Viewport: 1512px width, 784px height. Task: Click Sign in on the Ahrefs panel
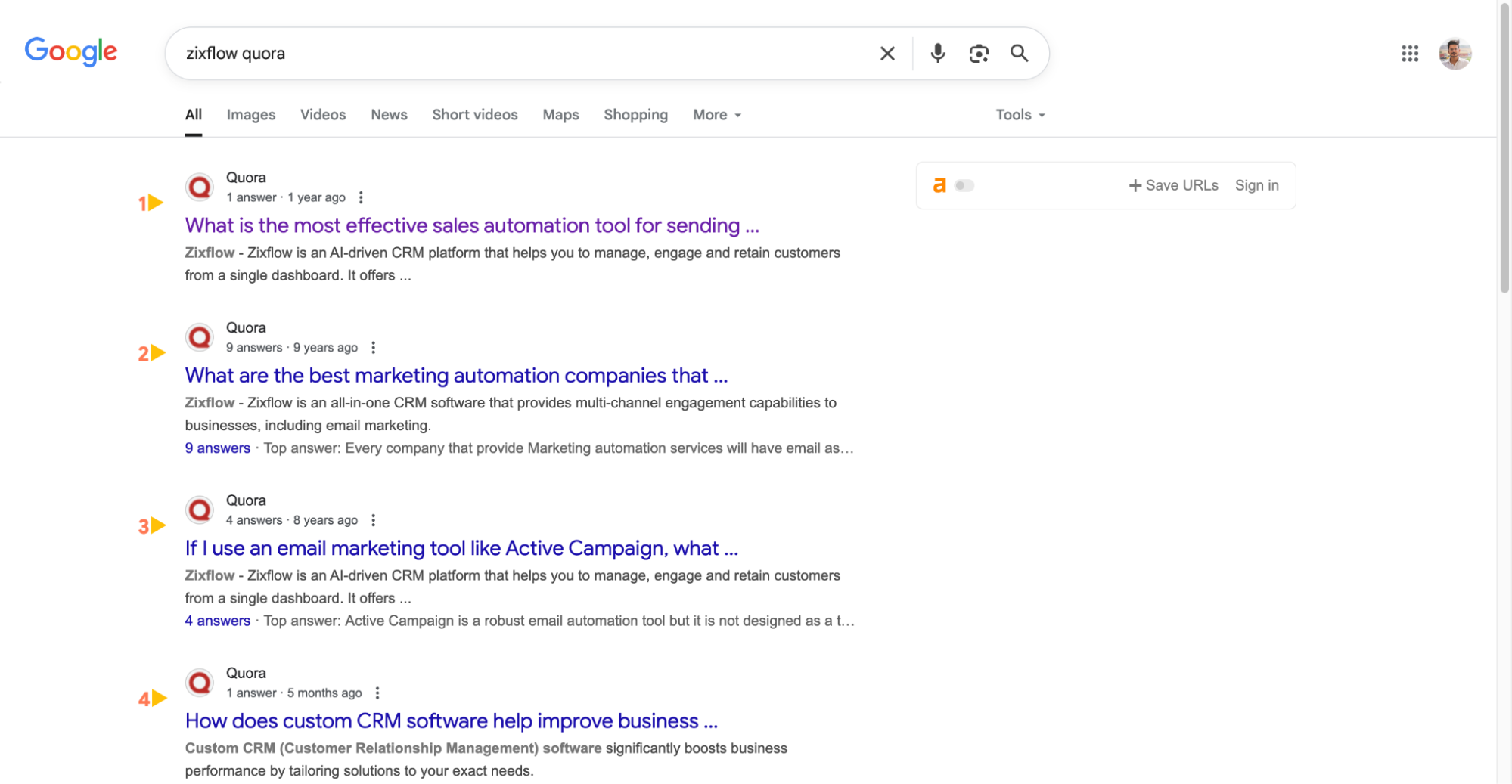1256,184
